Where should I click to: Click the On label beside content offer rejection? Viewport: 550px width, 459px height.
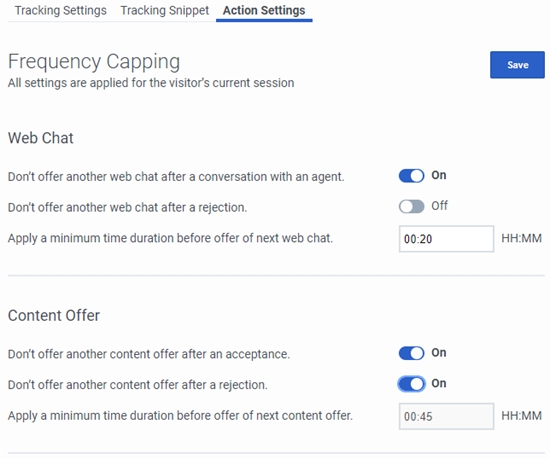439,383
